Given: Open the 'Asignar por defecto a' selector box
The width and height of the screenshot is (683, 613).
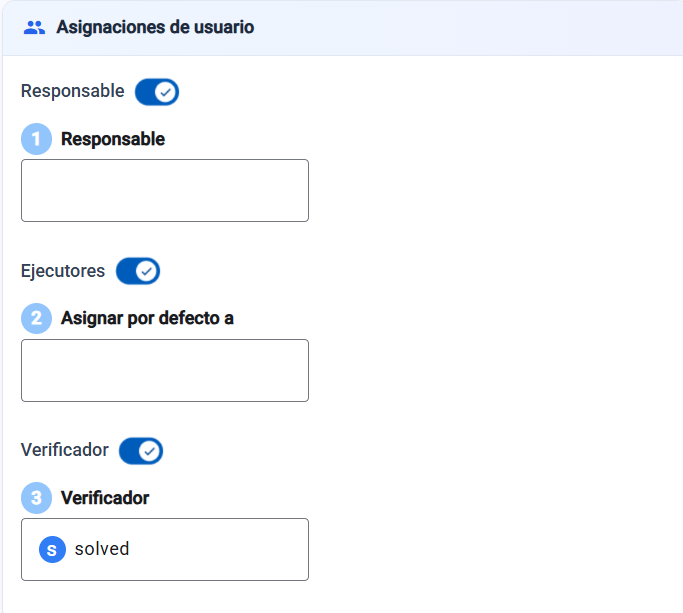Looking at the screenshot, I should pyautogui.click(x=165, y=370).
